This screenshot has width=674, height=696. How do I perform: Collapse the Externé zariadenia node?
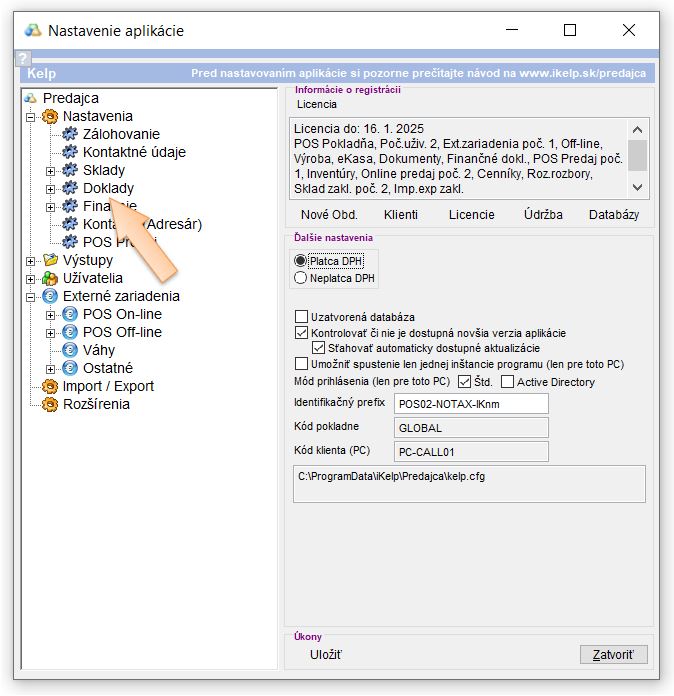coord(31,296)
